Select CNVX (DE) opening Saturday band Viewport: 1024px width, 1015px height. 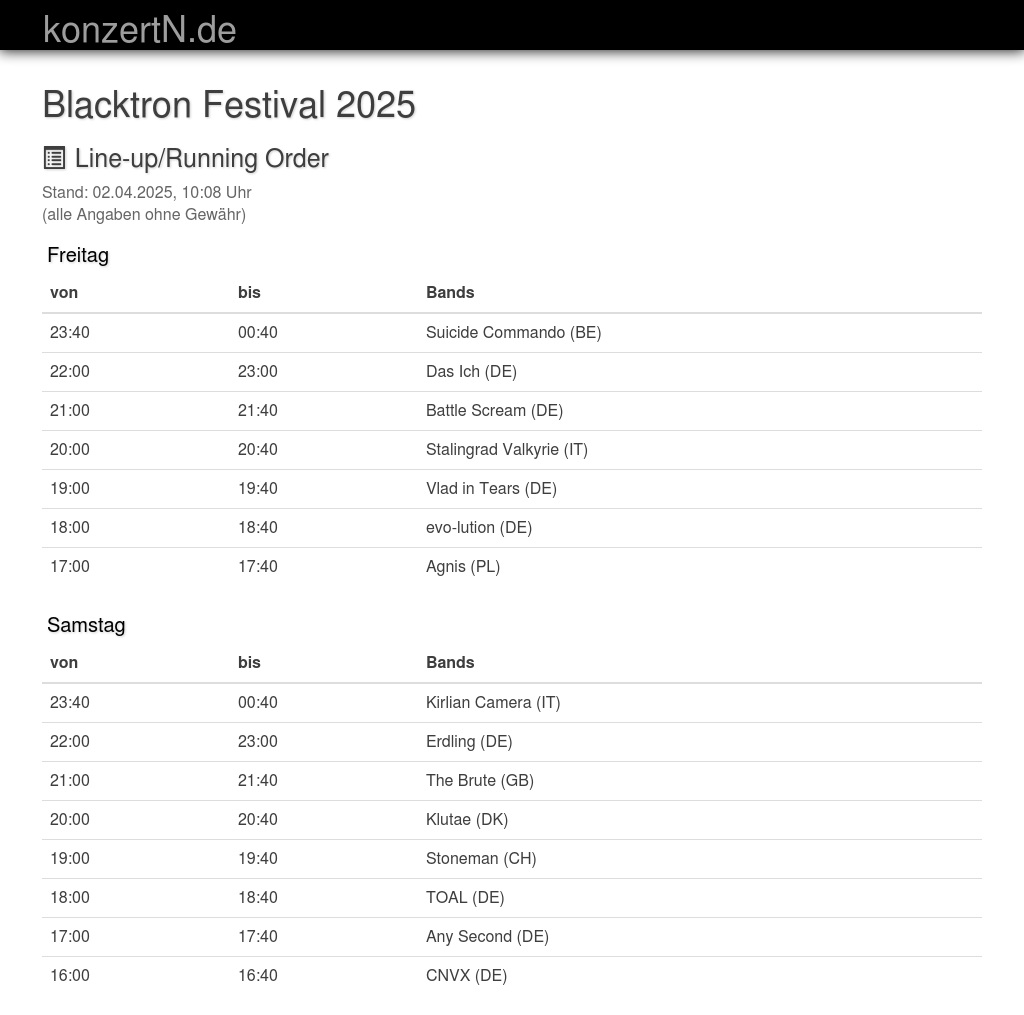tap(466, 976)
